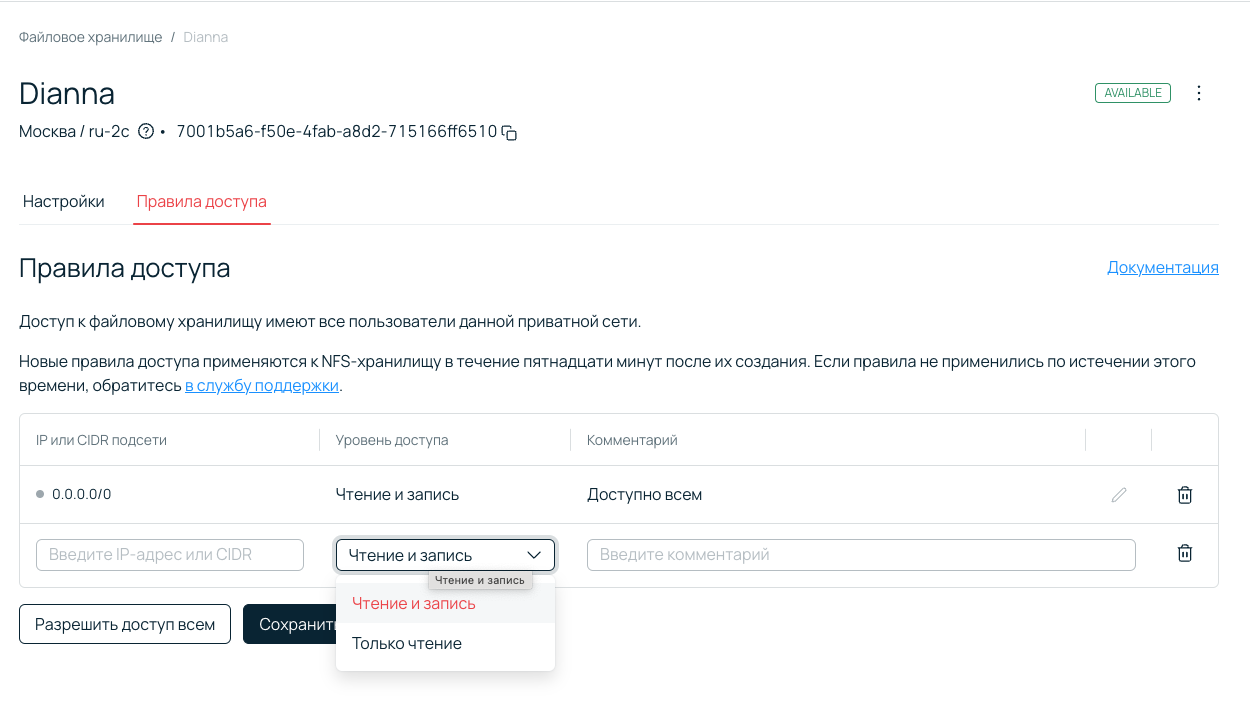
Task: Select the "Правила доступа" tab
Action: click(x=202, y=202)
